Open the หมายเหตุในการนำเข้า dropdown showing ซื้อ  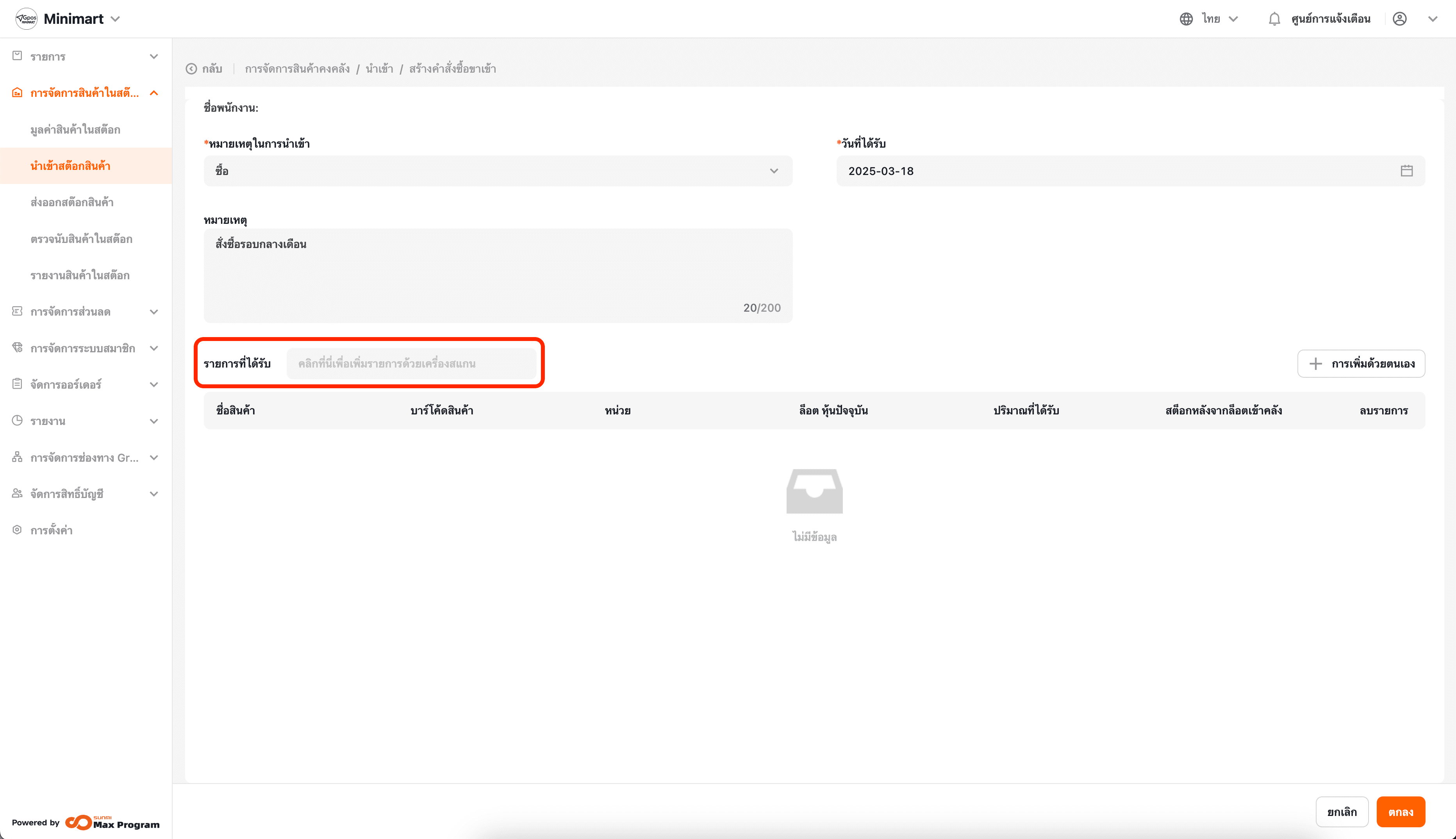coord(498,171)
